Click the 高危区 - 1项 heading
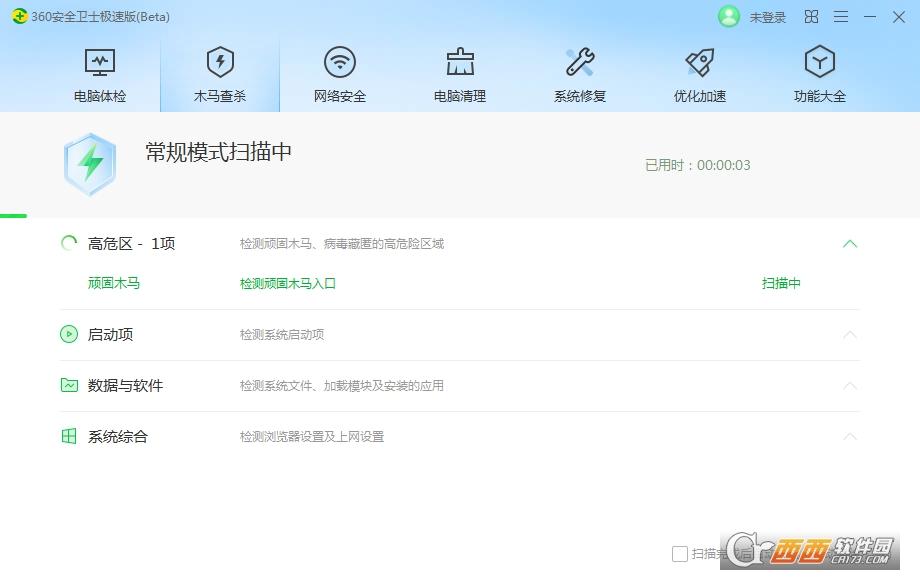This screenshot has width=920, height=580. pos(131,243)
